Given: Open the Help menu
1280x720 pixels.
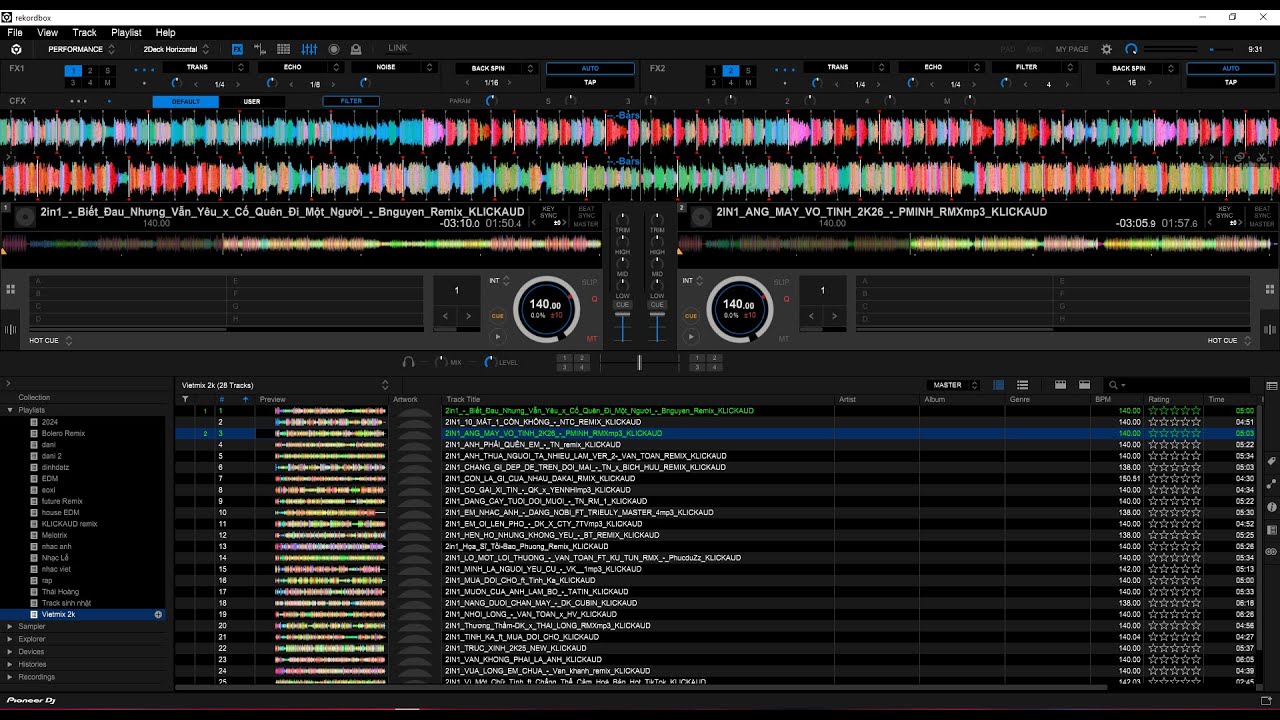Looking at the screenshot, I should tap(165, 33).
